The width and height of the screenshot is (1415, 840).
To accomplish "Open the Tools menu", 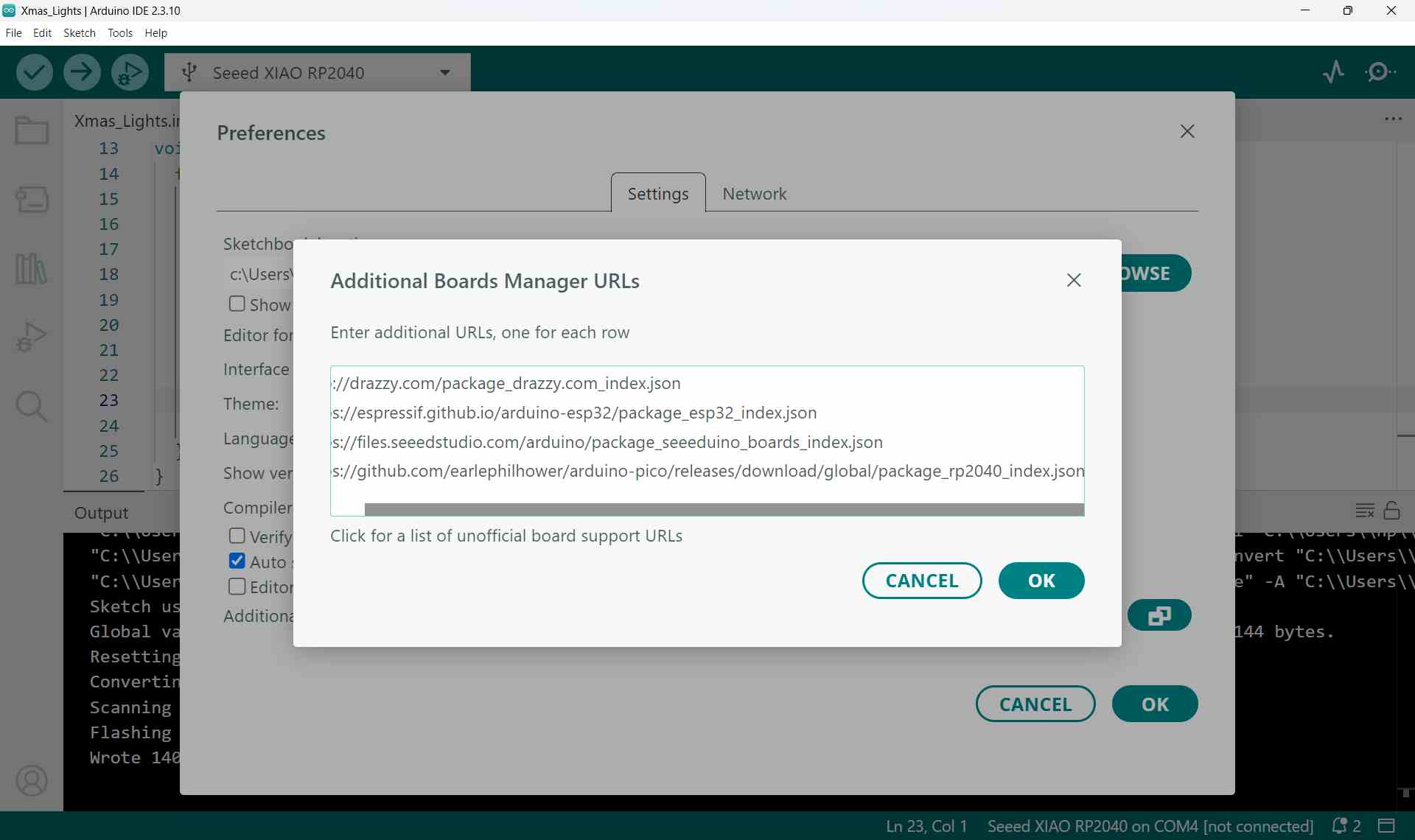I will coord(120,33).
